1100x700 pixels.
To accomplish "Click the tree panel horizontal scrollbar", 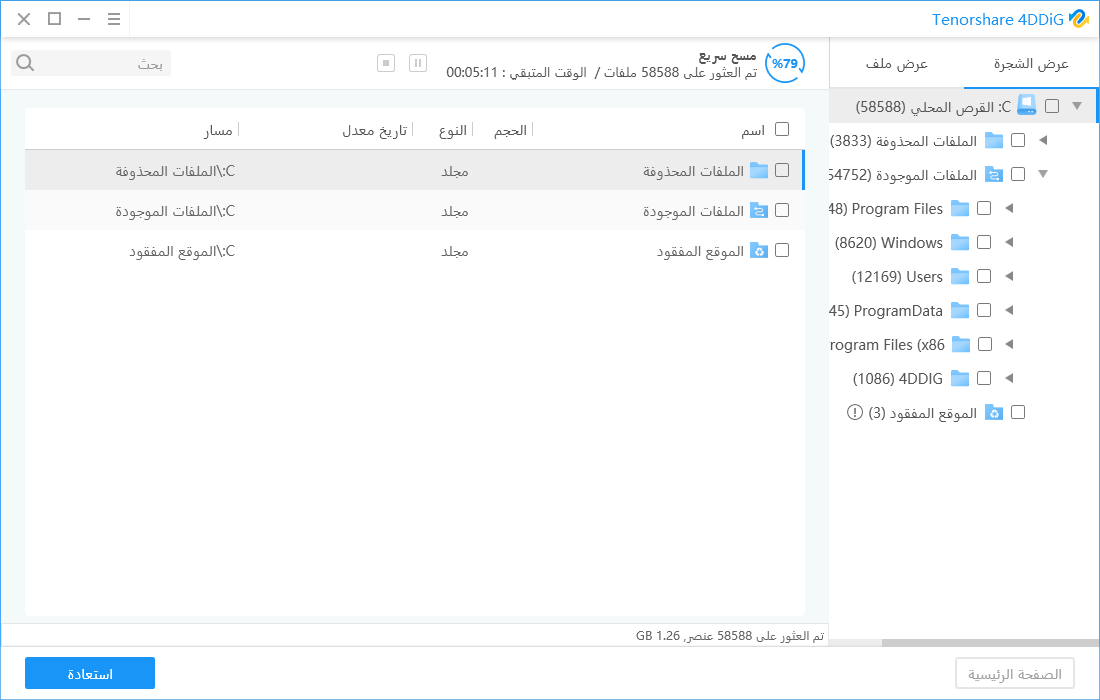I will point(990,642).
